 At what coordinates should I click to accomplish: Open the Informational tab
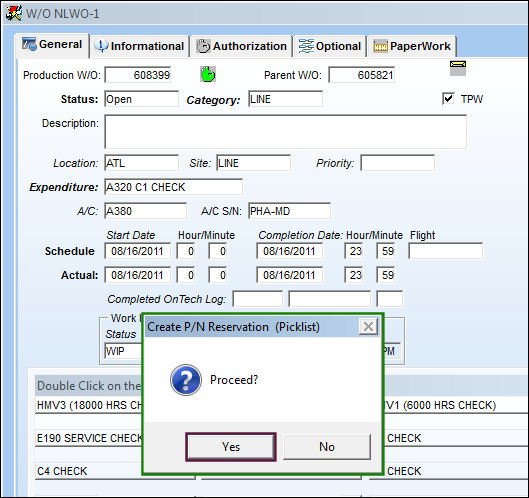pyautogui.click(x=139, y=46)
